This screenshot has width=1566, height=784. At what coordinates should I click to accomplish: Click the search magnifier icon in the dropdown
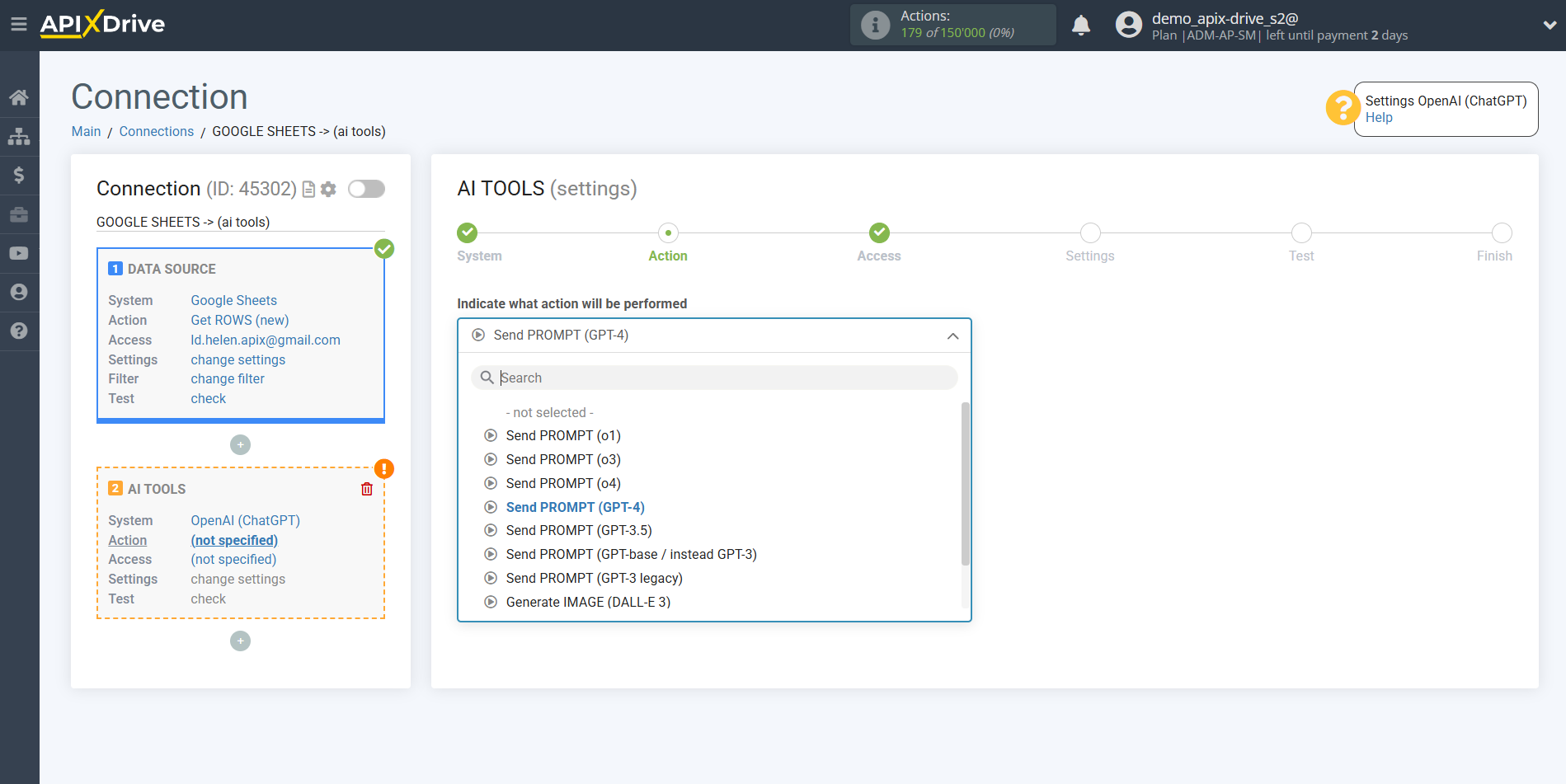[x=487, y=378]
